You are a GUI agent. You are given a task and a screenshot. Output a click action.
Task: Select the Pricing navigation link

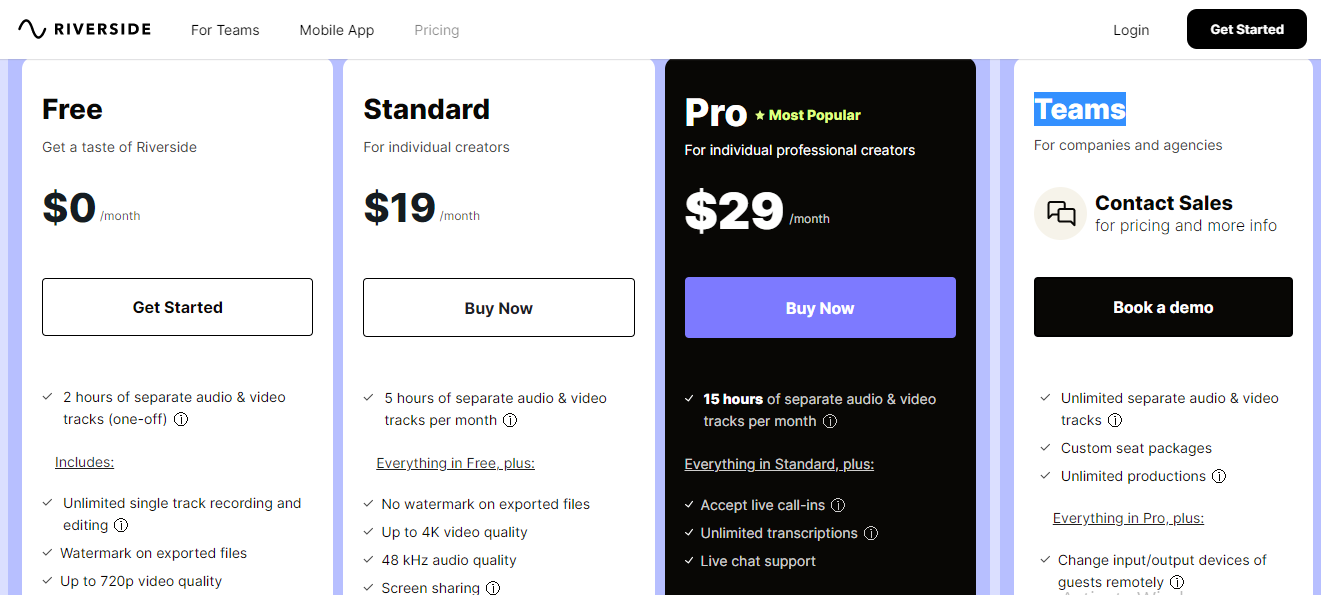click(437, 30)
